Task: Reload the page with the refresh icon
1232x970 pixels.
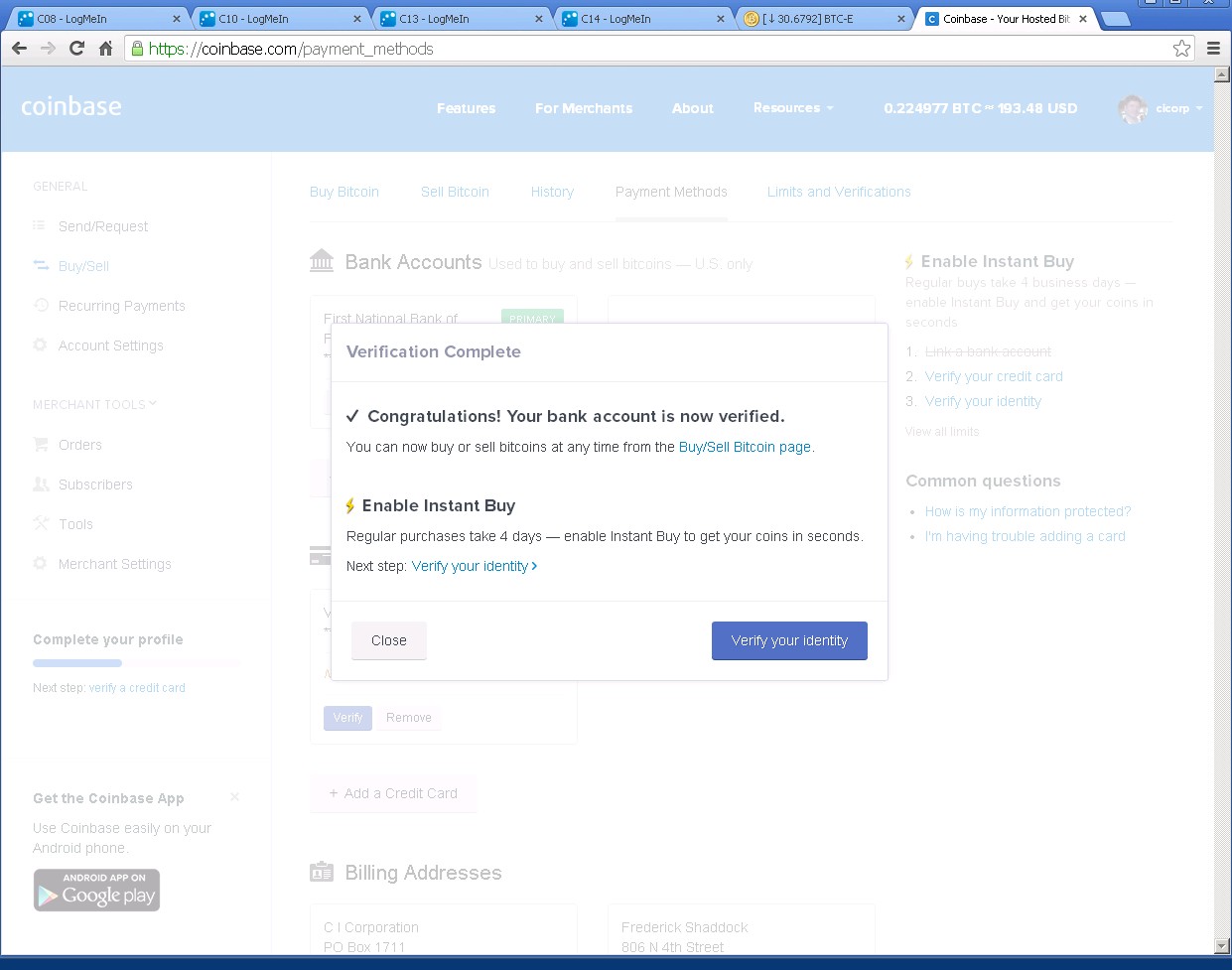Action: pyautogui.click(x=76, y=48)
